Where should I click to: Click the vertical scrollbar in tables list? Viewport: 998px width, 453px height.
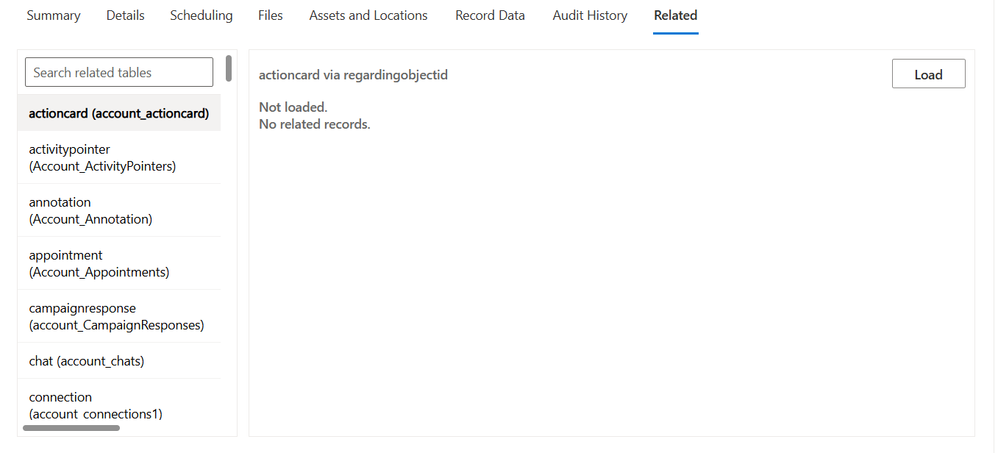coord(229,68)
